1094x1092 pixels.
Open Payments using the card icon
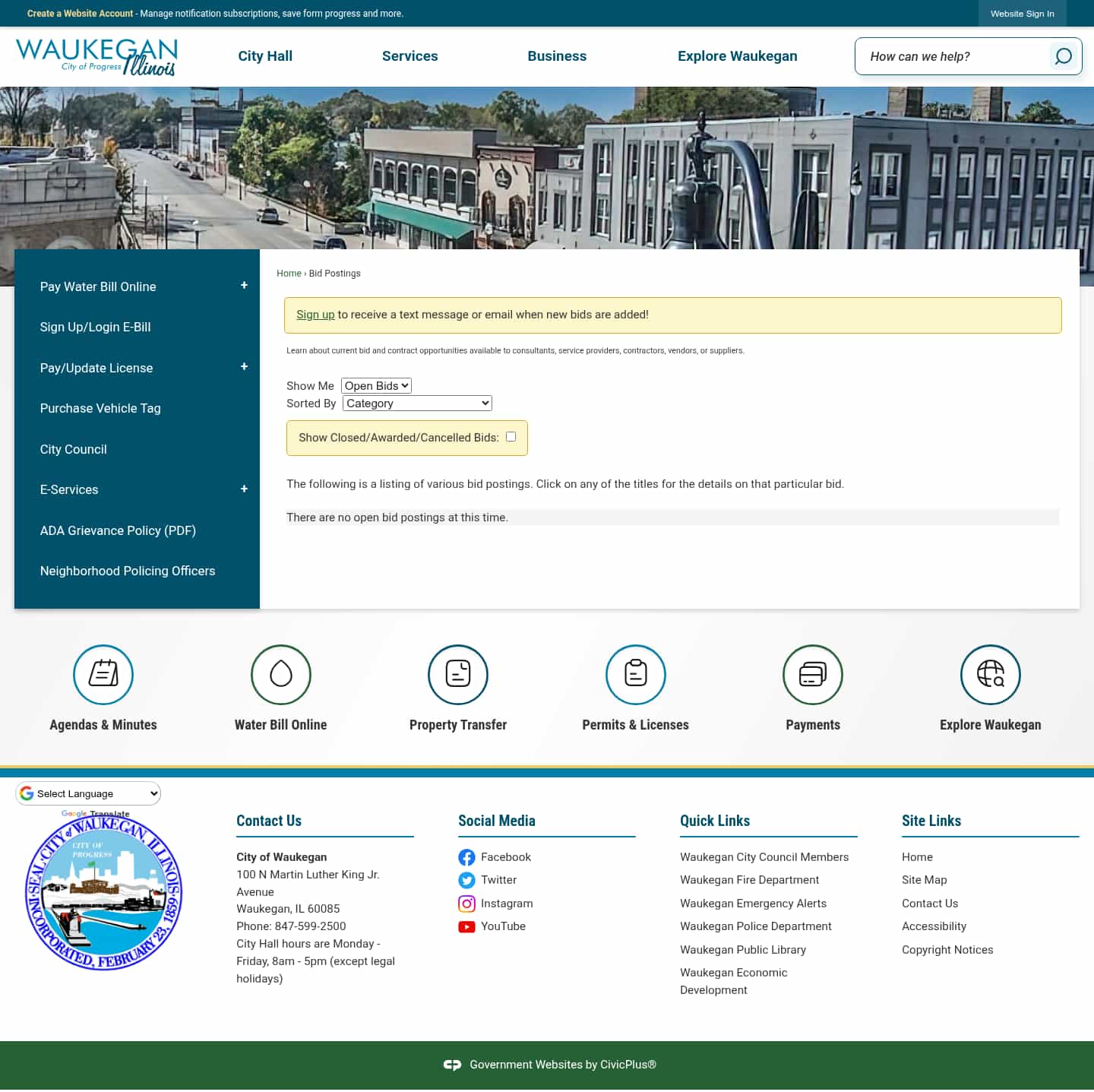click(x=813, y=675)
